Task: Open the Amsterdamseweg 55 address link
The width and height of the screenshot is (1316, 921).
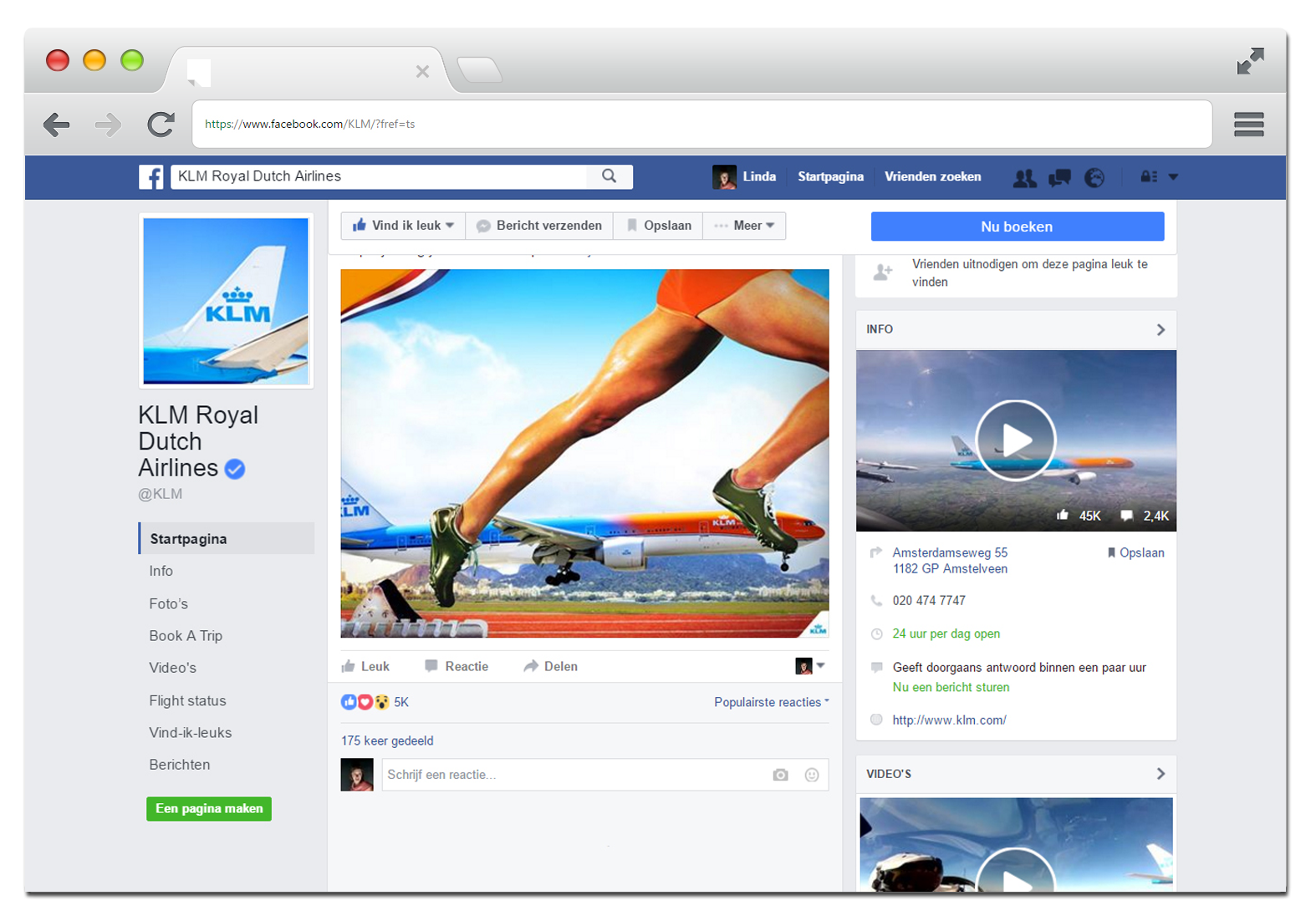Action: pyautogui.click(x=950, y=561)
